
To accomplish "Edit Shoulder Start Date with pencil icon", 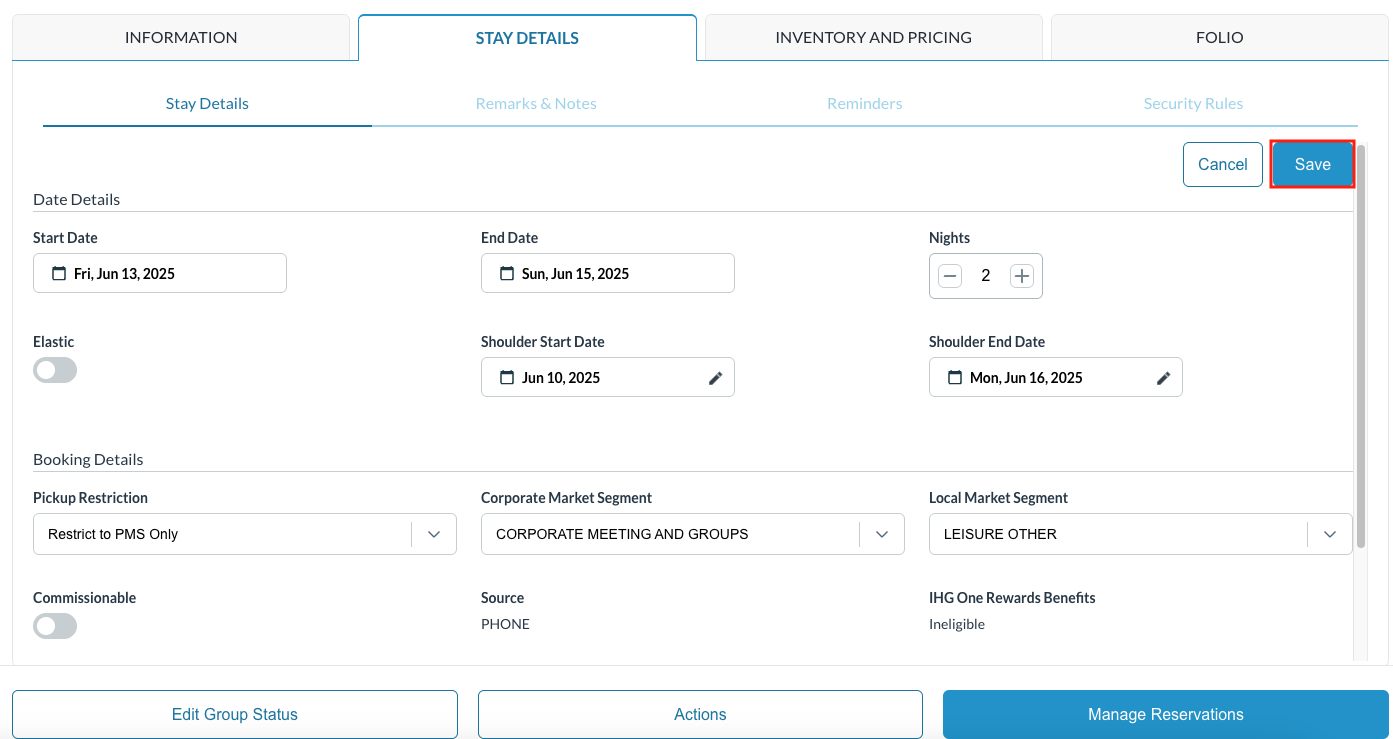I will [715, 377].
